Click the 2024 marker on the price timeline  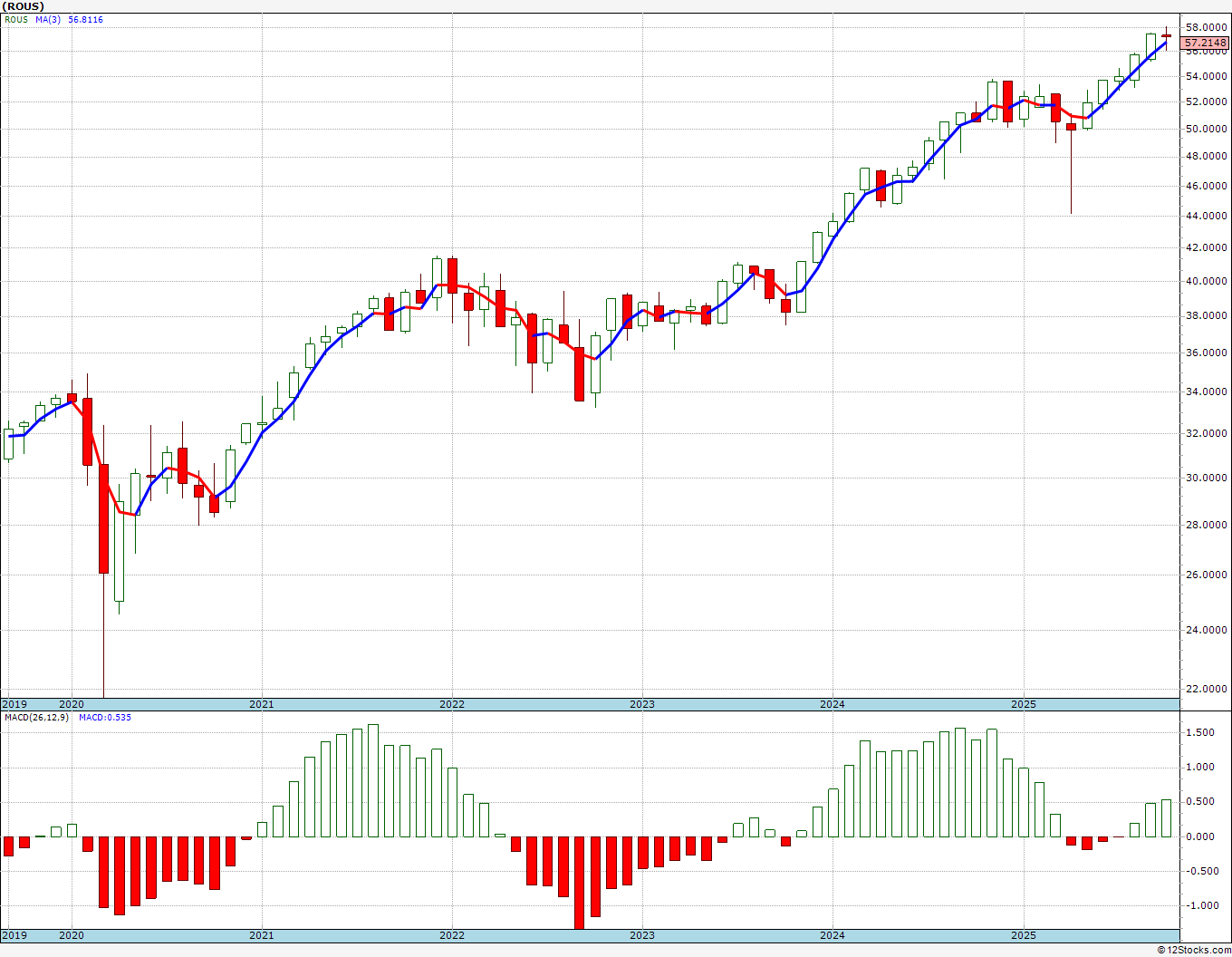click(833, 704)
